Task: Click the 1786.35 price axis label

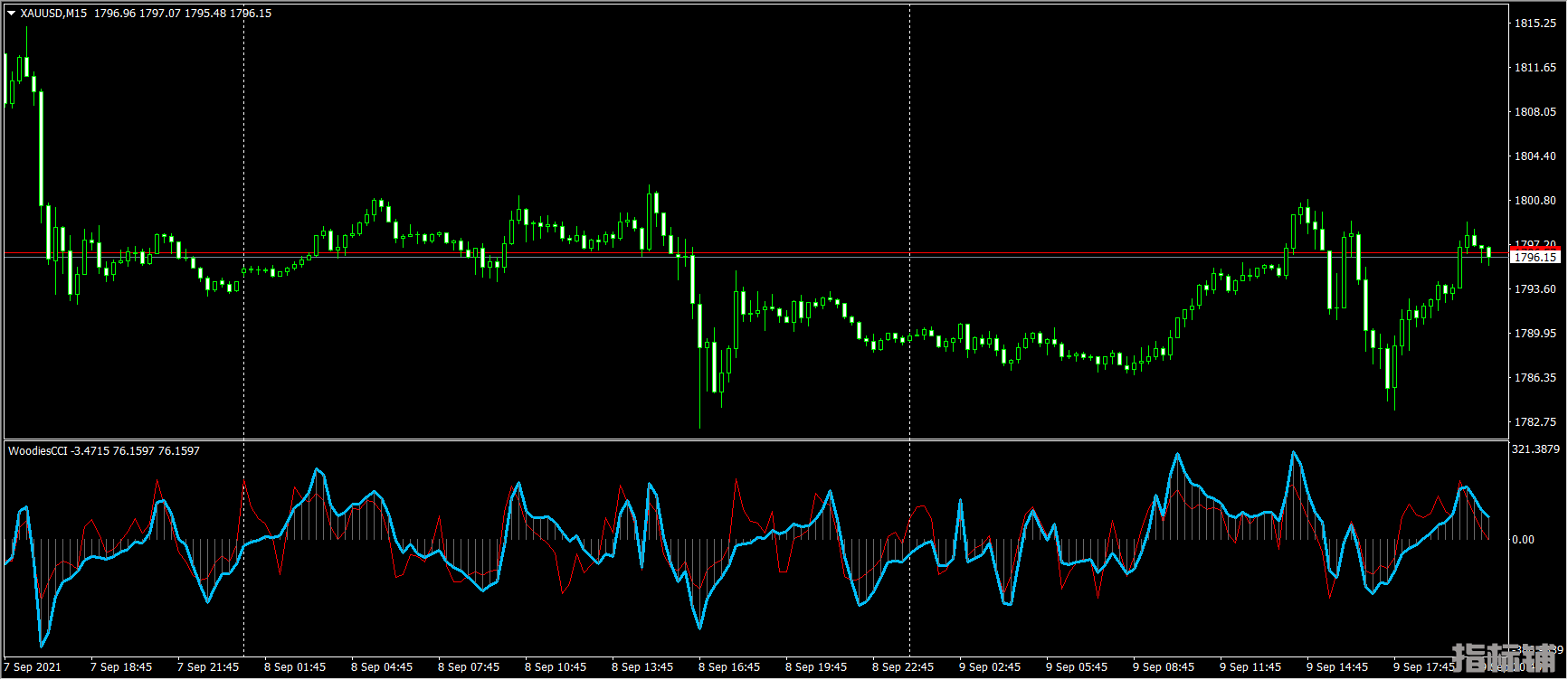Action: tap(1535, 378)
